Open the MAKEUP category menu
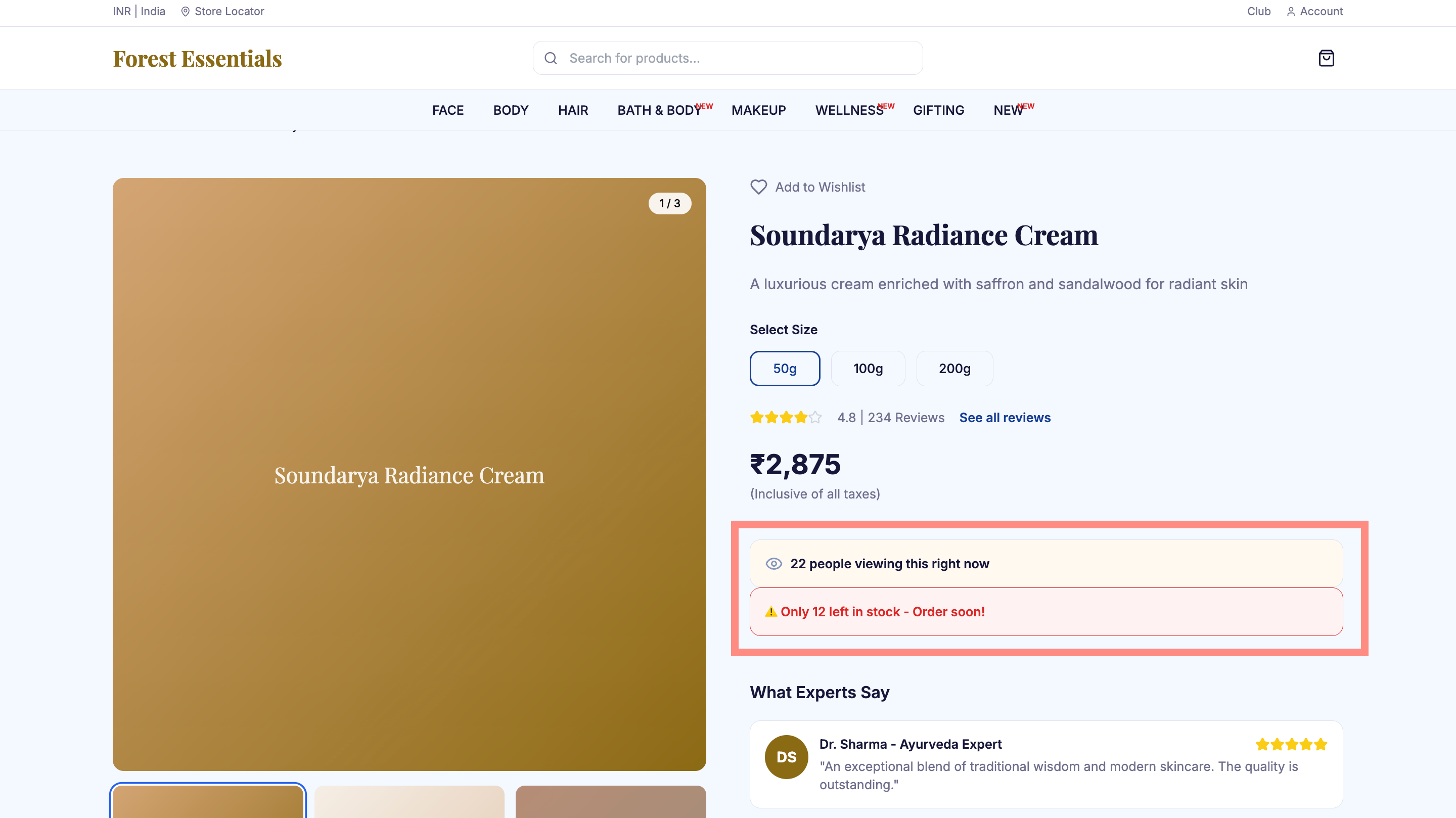Screen dimensions: 1456x818 (758, 110)
